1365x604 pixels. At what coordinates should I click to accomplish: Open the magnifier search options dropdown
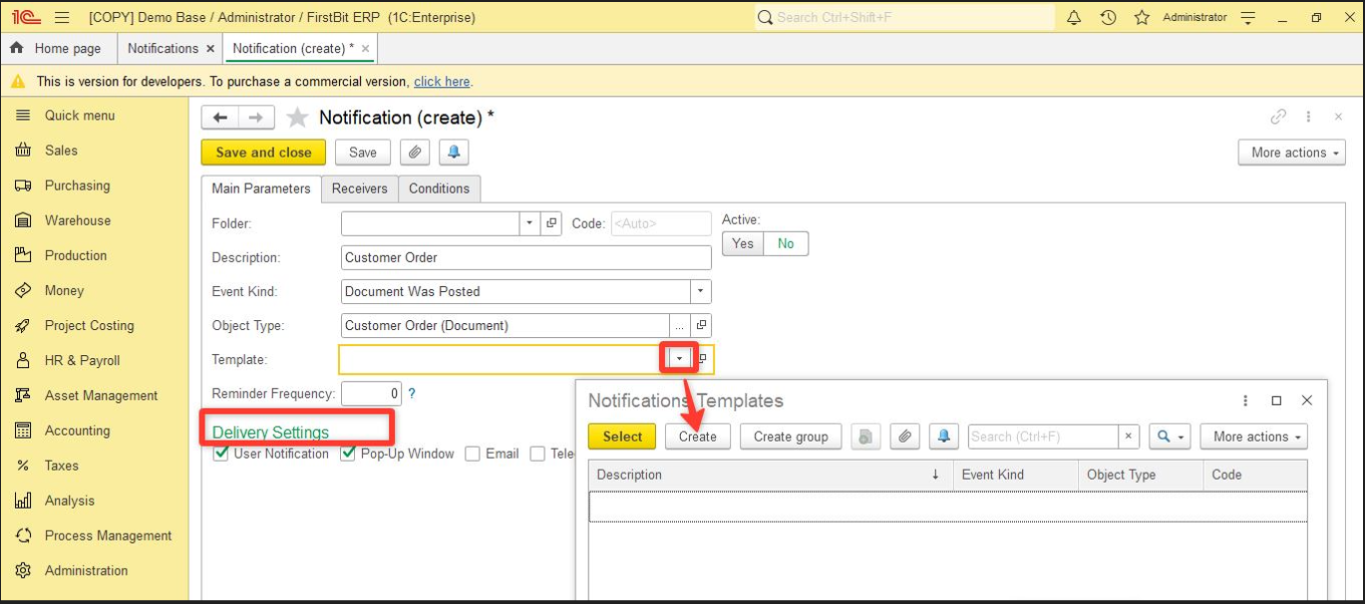point(1169,436)
